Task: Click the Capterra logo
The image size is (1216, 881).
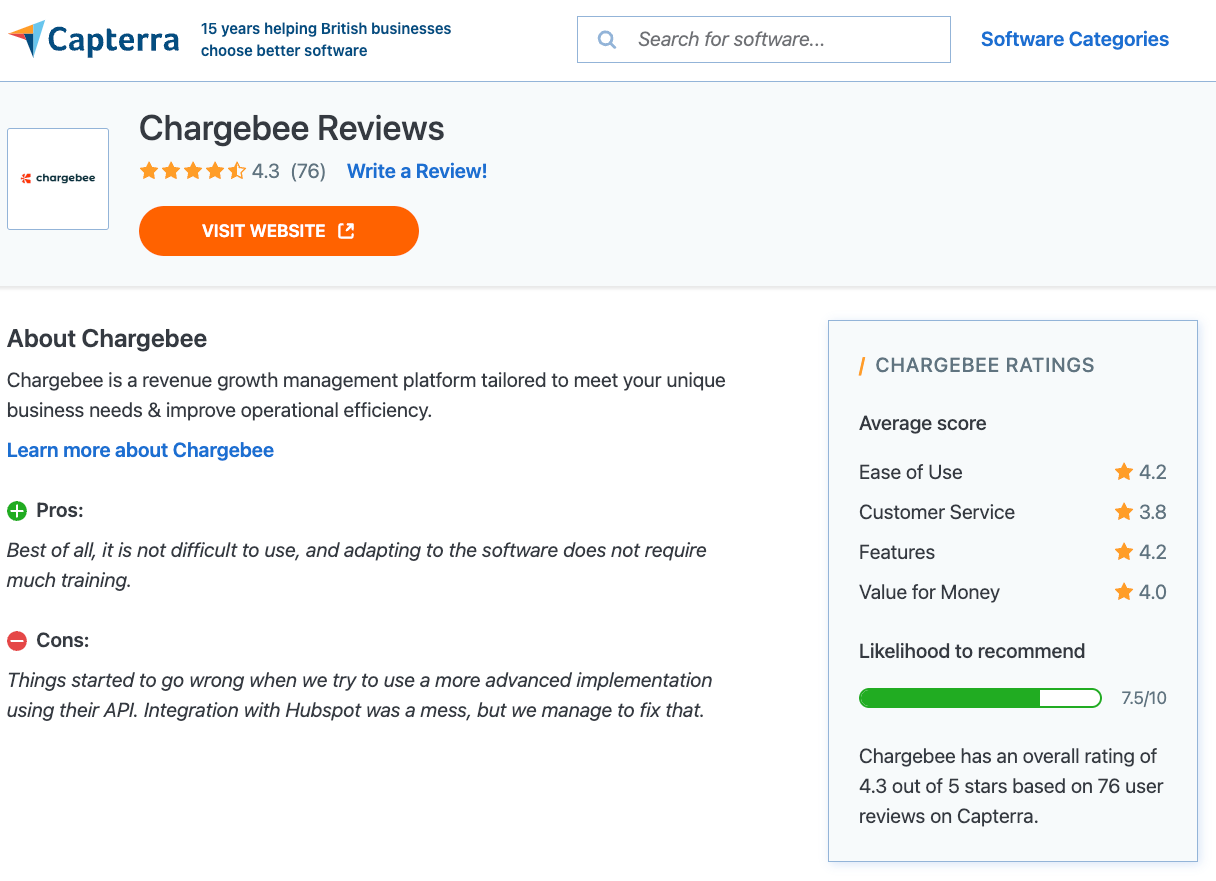Action: [x=93, y=39]
